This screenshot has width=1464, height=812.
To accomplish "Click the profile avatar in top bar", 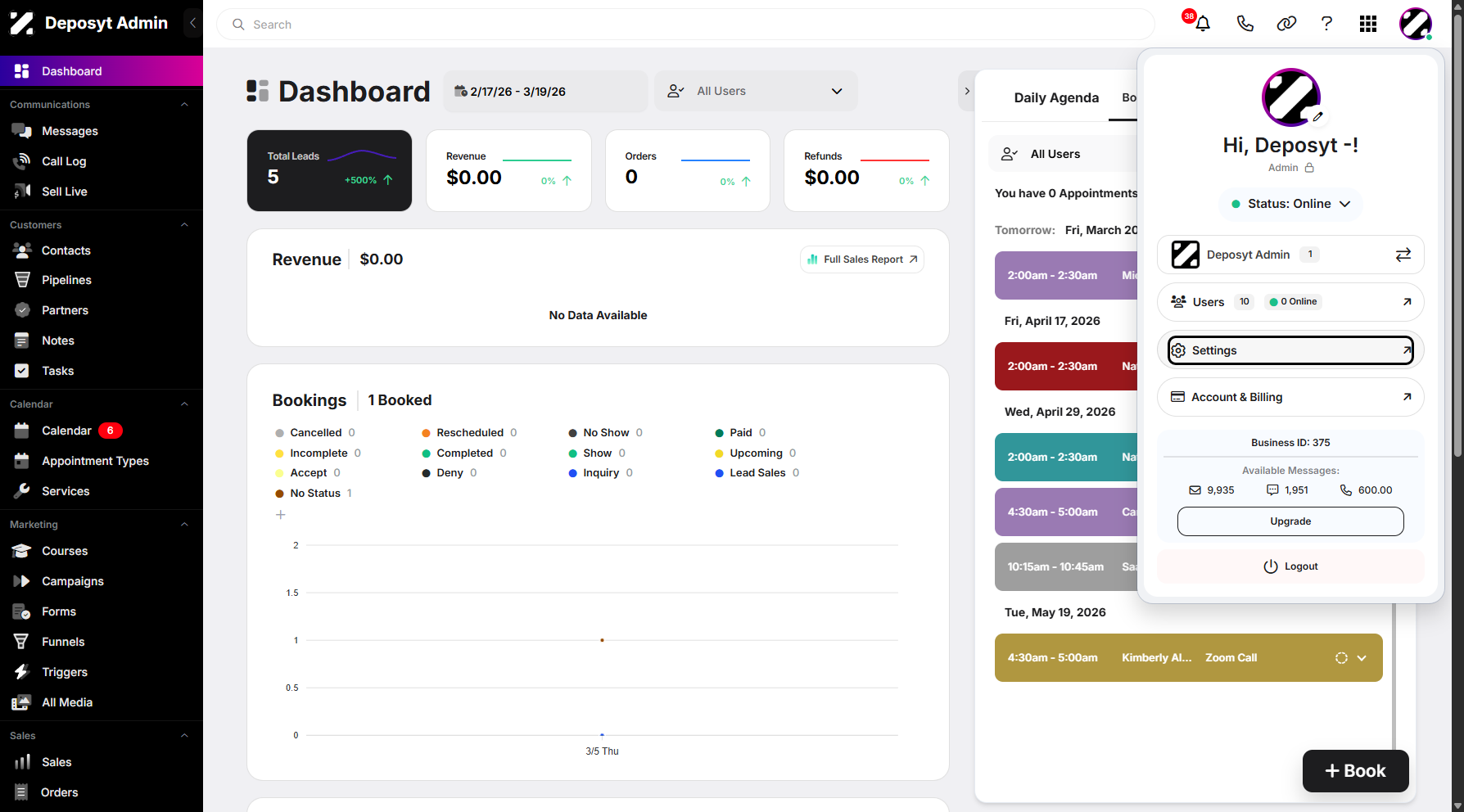I will [1416, 24].
